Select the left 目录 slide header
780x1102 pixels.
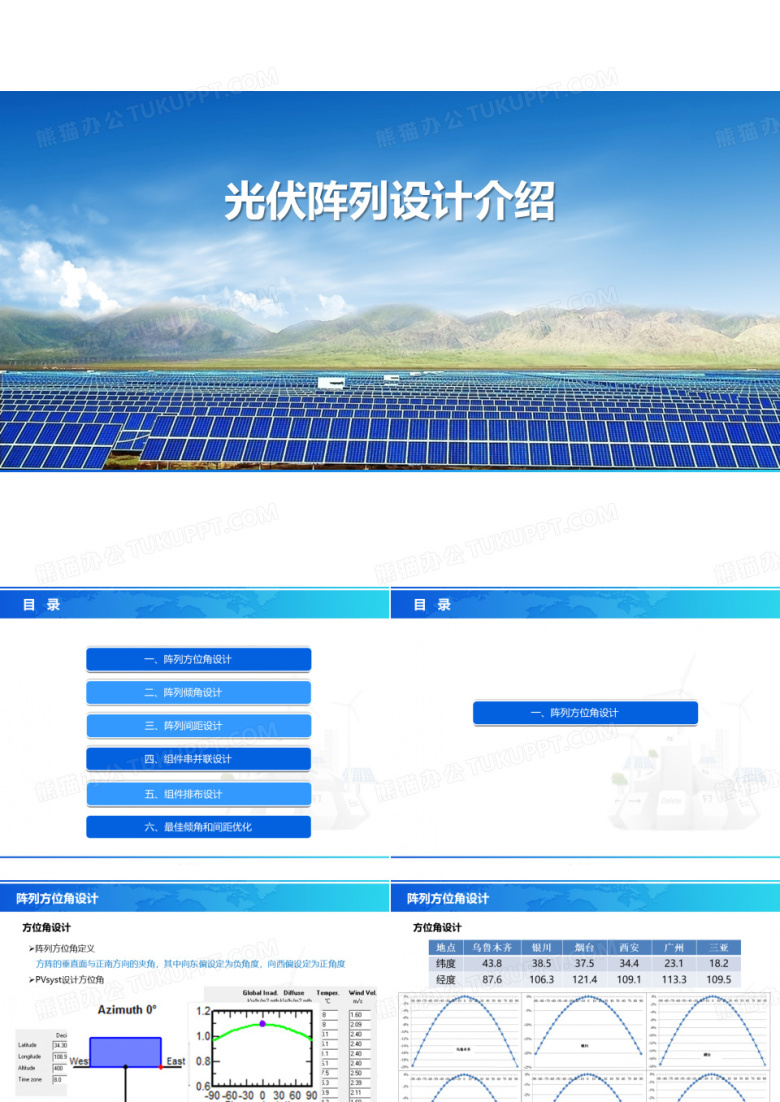[195, 604]
